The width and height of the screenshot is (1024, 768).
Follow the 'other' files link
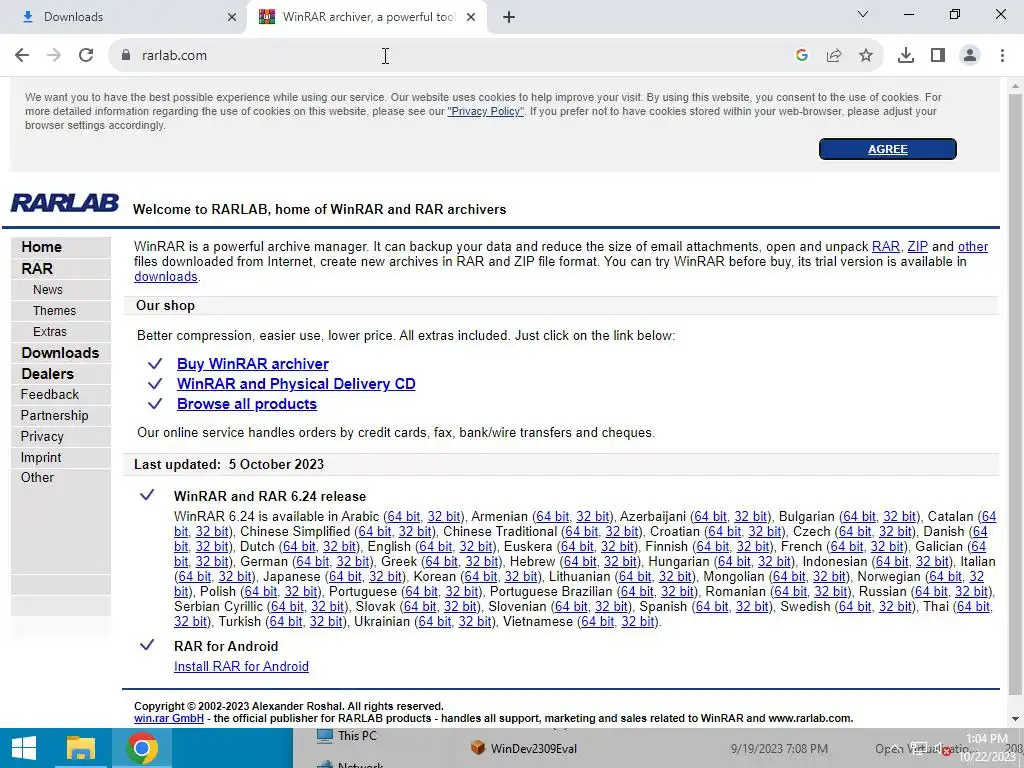point(972,247)
